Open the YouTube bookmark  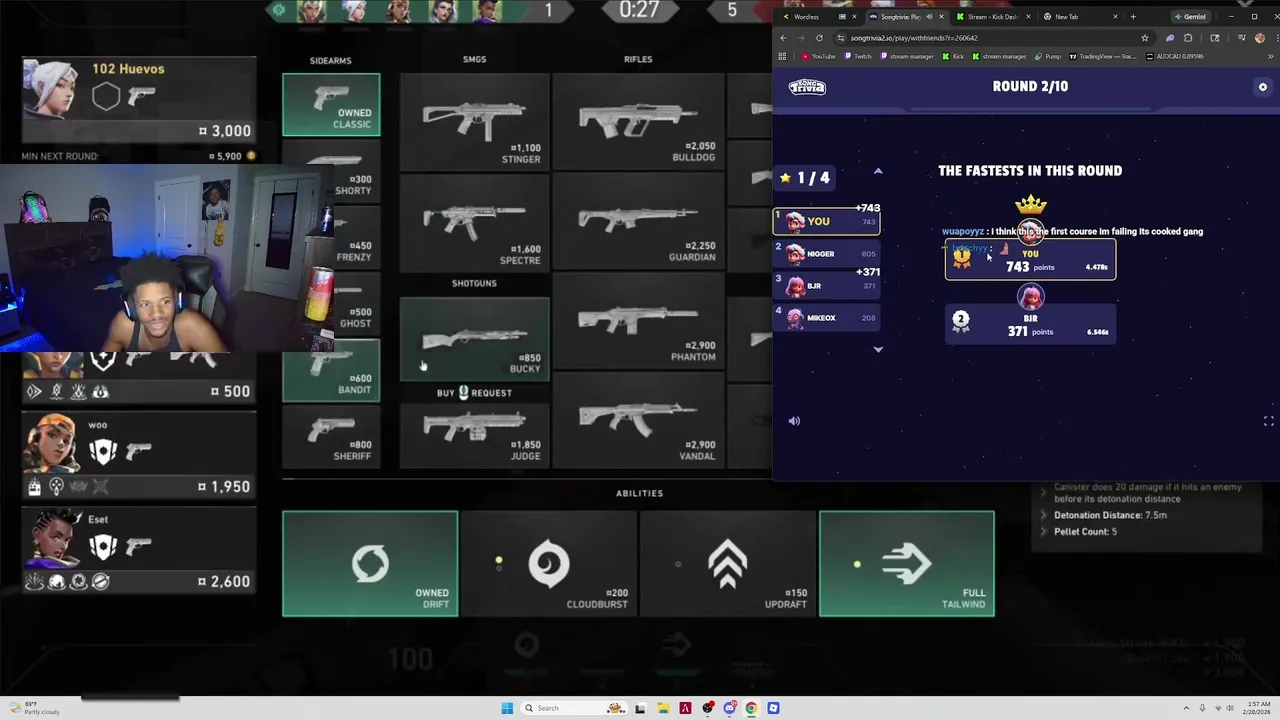pos(819,56)
